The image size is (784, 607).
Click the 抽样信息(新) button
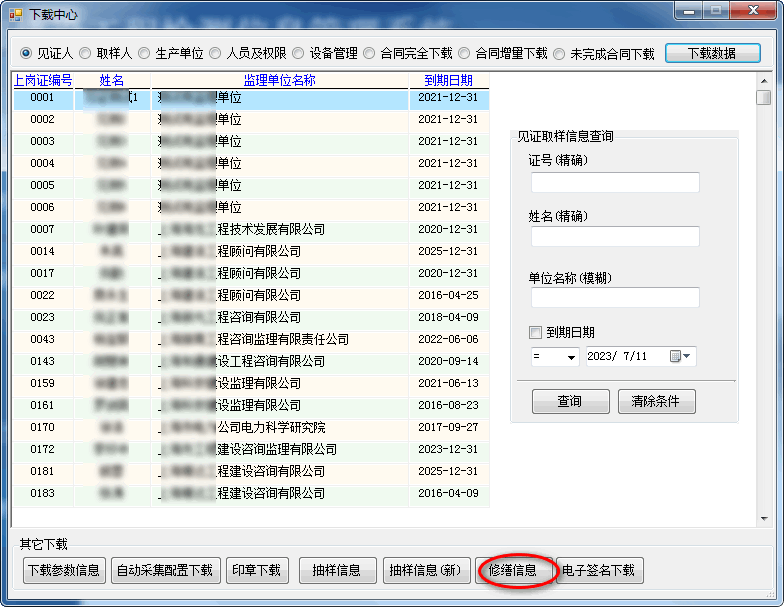426,570
